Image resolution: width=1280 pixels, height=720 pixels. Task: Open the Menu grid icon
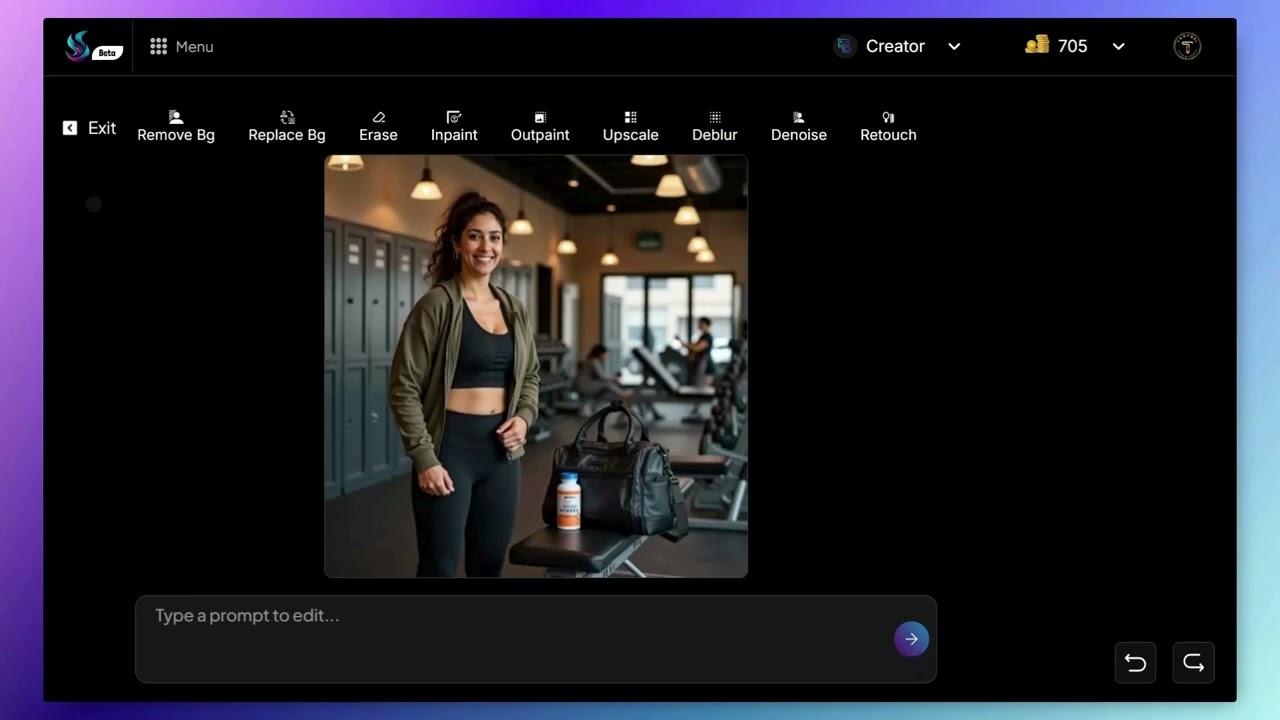(158, 46)
